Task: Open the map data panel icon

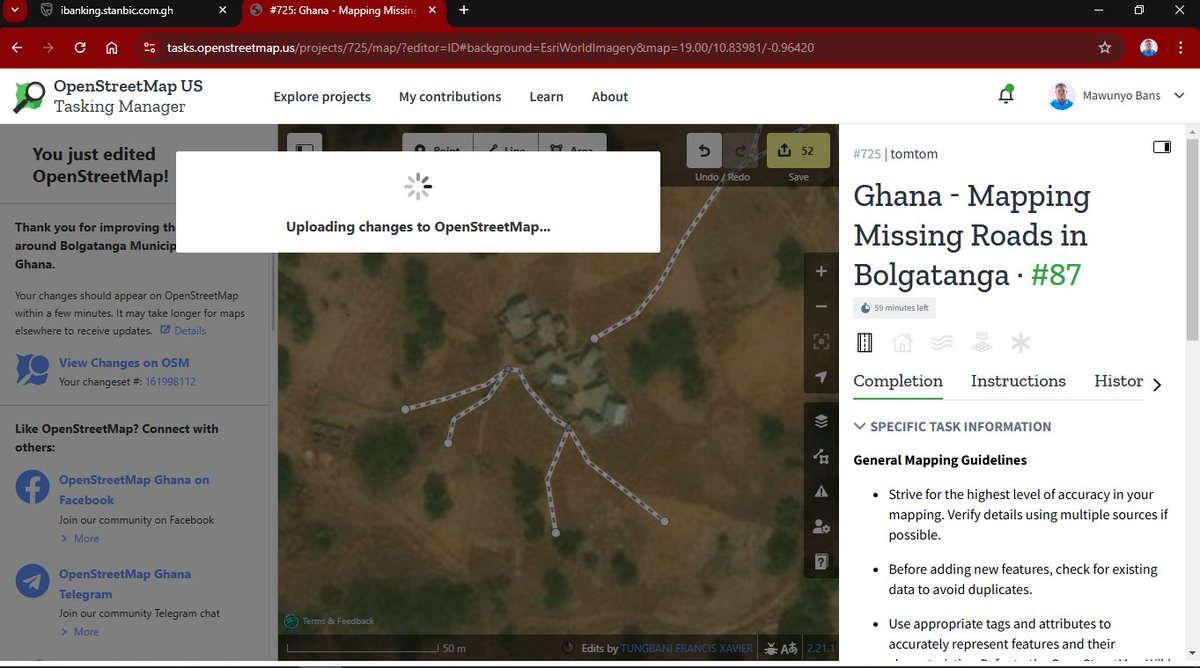Action: click(x=821, y=456)
